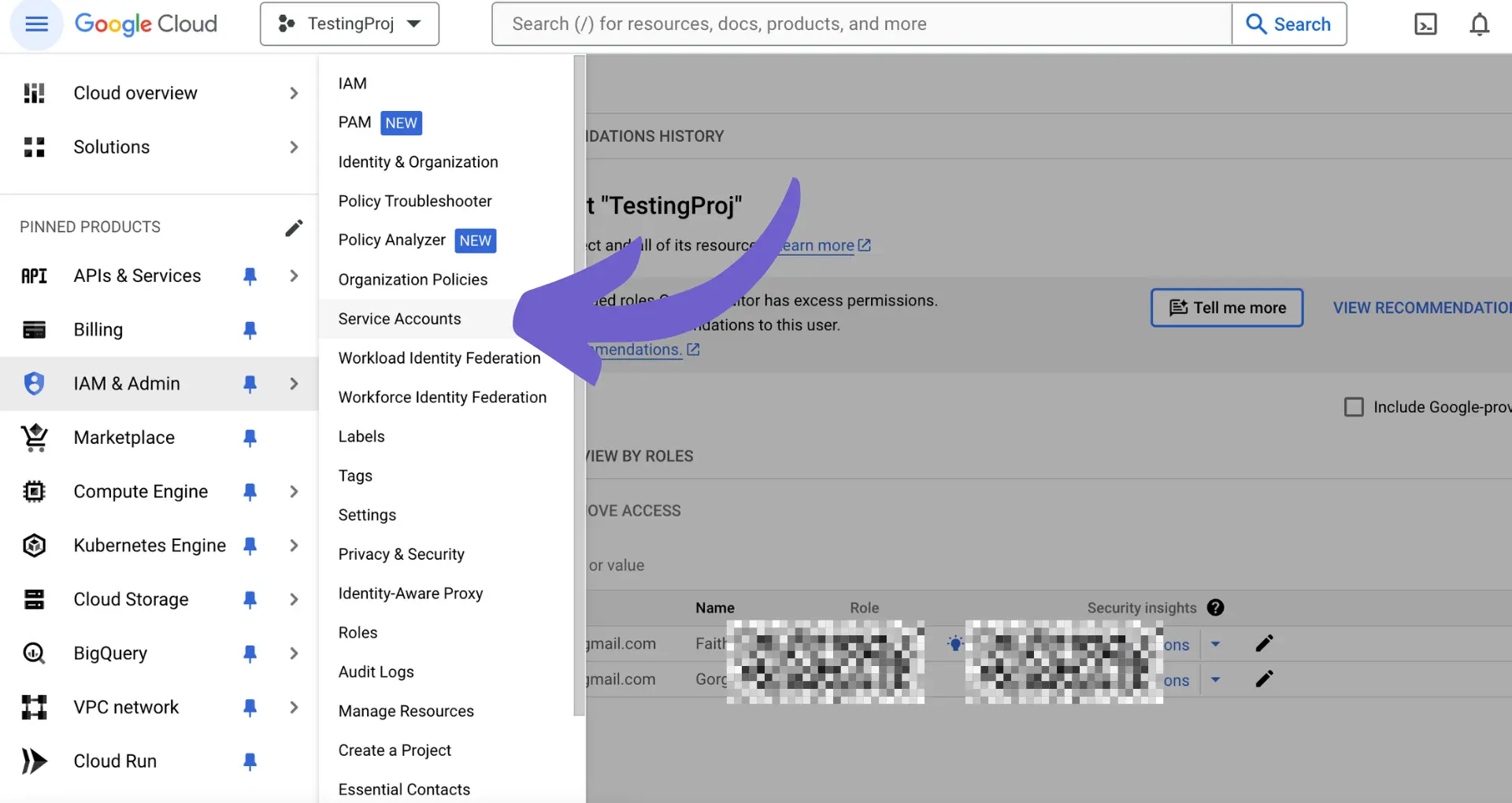Select Manage Resources
The image size is (1512, 803).
click(406, 711)
